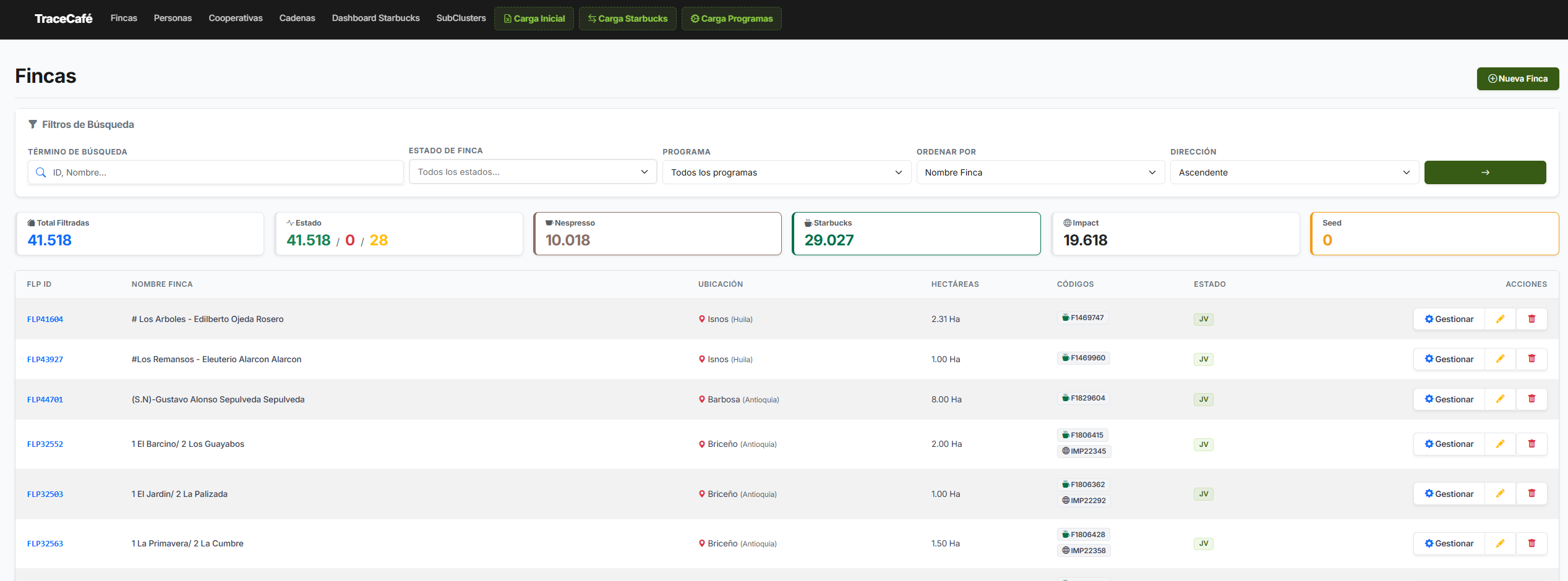Click 8.00 Ha hectares value

point(946,399)
